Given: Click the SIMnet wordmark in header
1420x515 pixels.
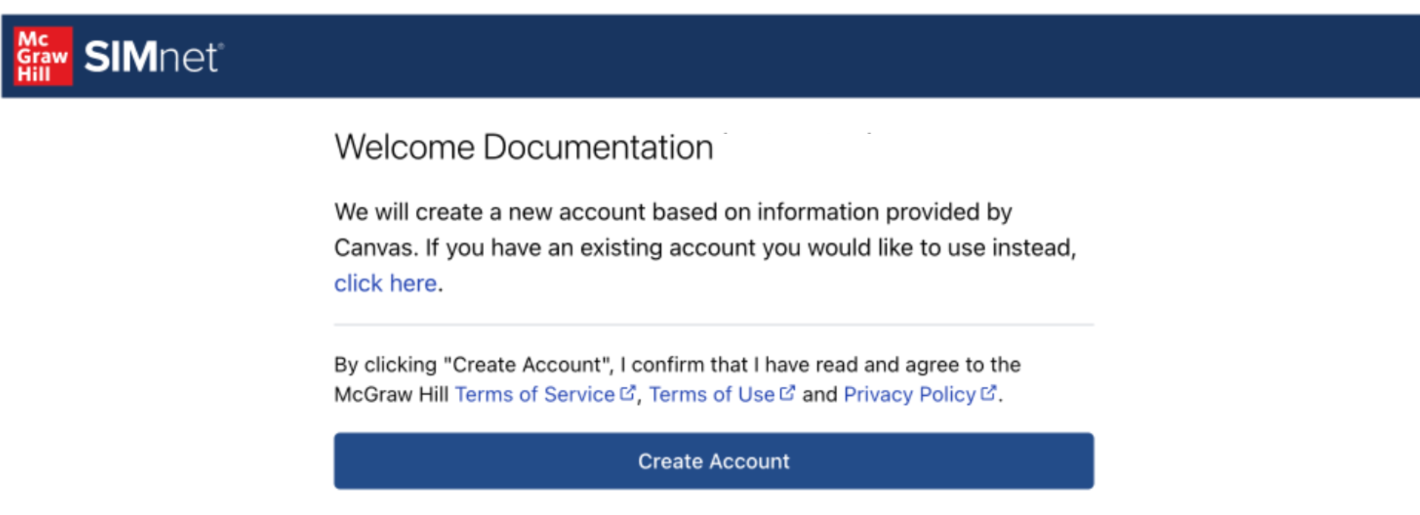Looking at the screenshot, I should pos(152,57).
